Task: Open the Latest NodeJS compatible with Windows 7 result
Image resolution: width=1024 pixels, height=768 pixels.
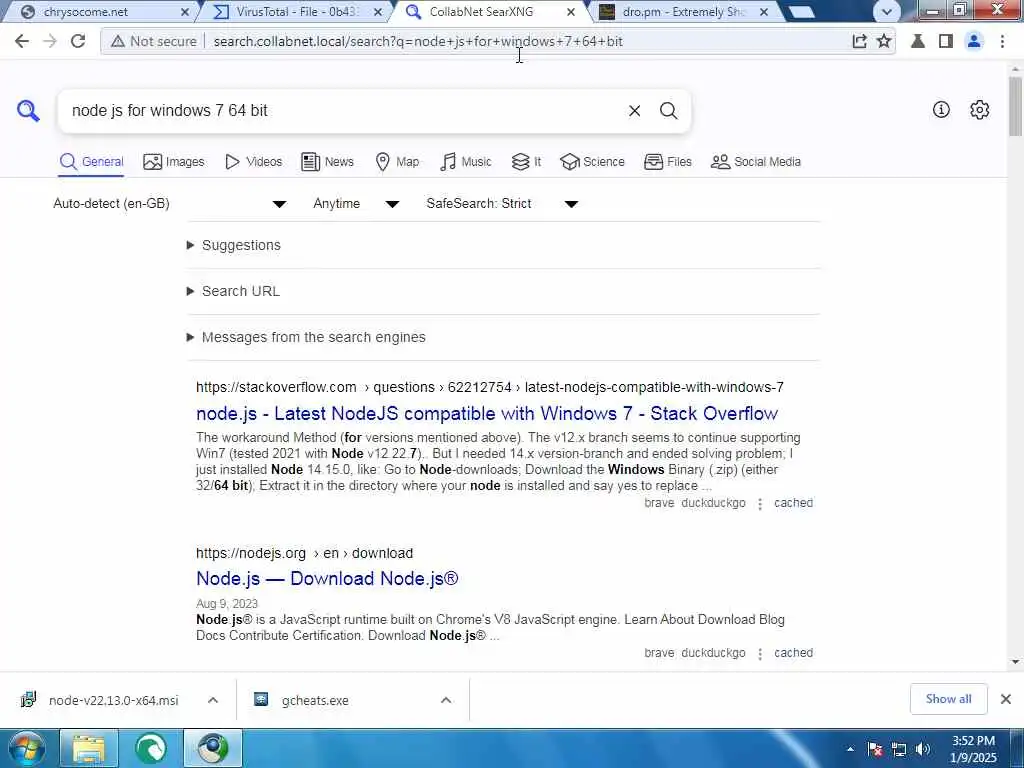Action: (x=487, y=414)
